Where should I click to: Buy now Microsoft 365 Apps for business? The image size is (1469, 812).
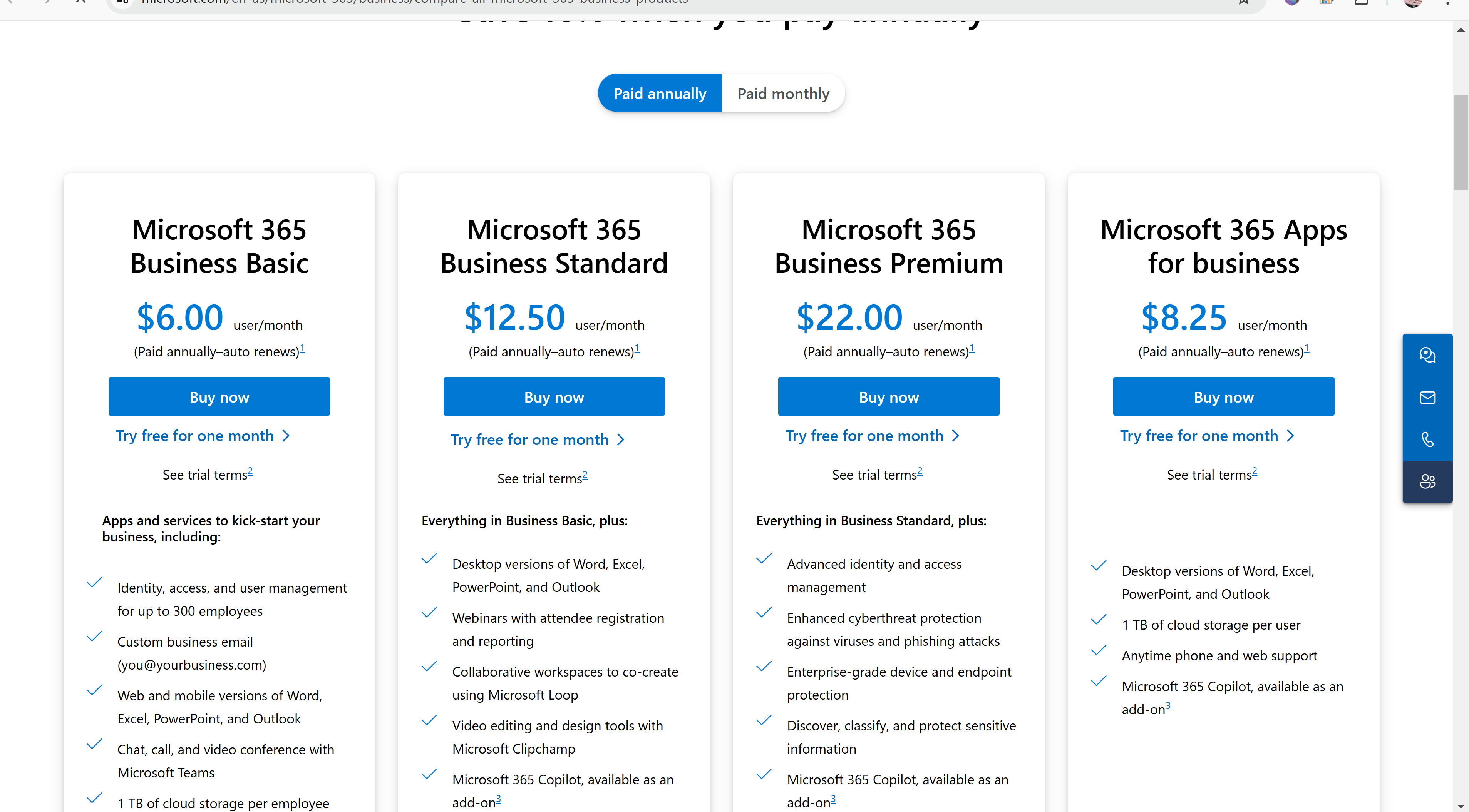tap(1223, 397)
